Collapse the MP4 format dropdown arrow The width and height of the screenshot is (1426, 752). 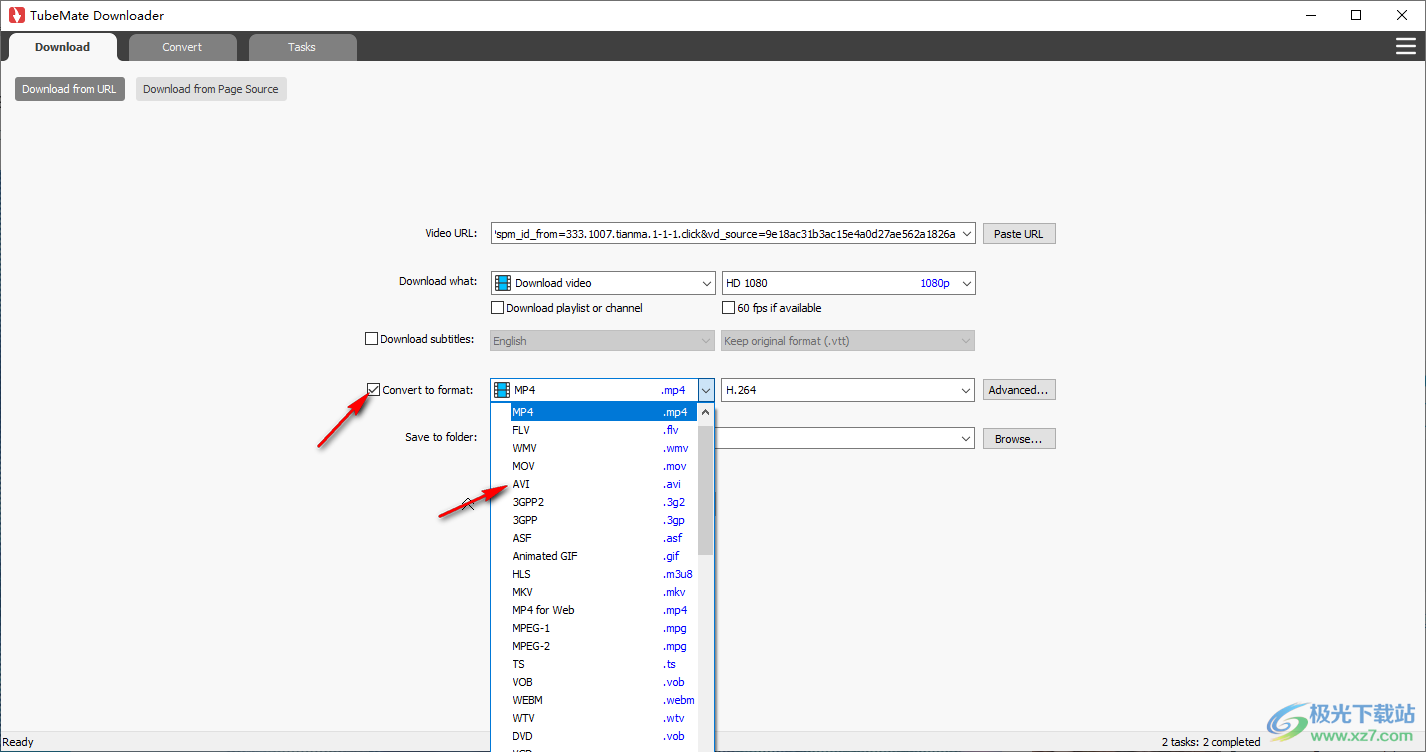coord(706,390)
